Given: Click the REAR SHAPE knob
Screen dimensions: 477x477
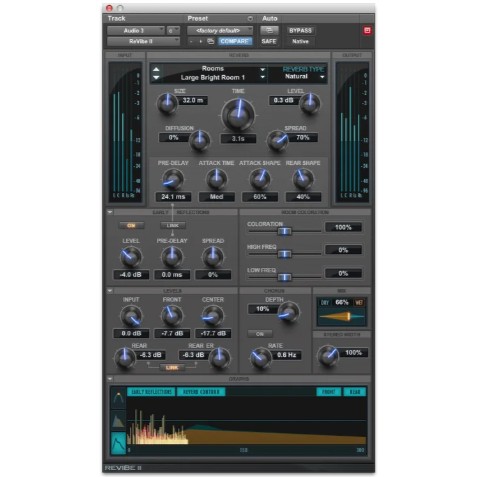Looking at the screenshot, I should tap(303, 179).
